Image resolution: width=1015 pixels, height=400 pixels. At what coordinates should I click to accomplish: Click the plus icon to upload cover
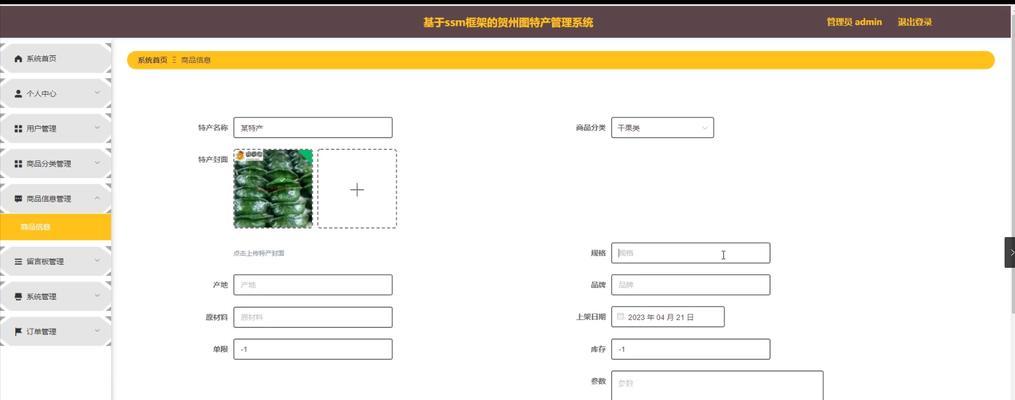tap(357, 189)
